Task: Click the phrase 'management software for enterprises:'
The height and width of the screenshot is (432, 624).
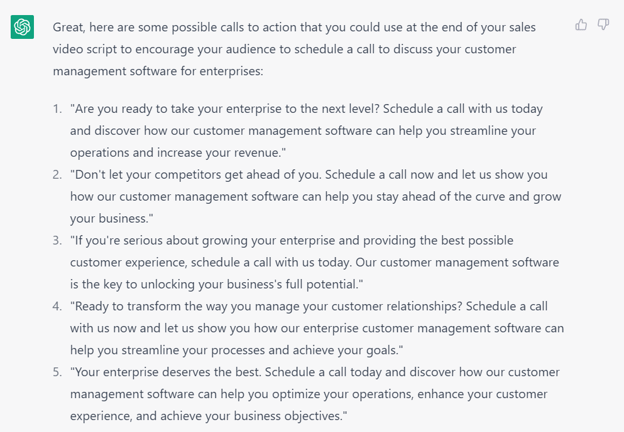Action: point(158,71)
